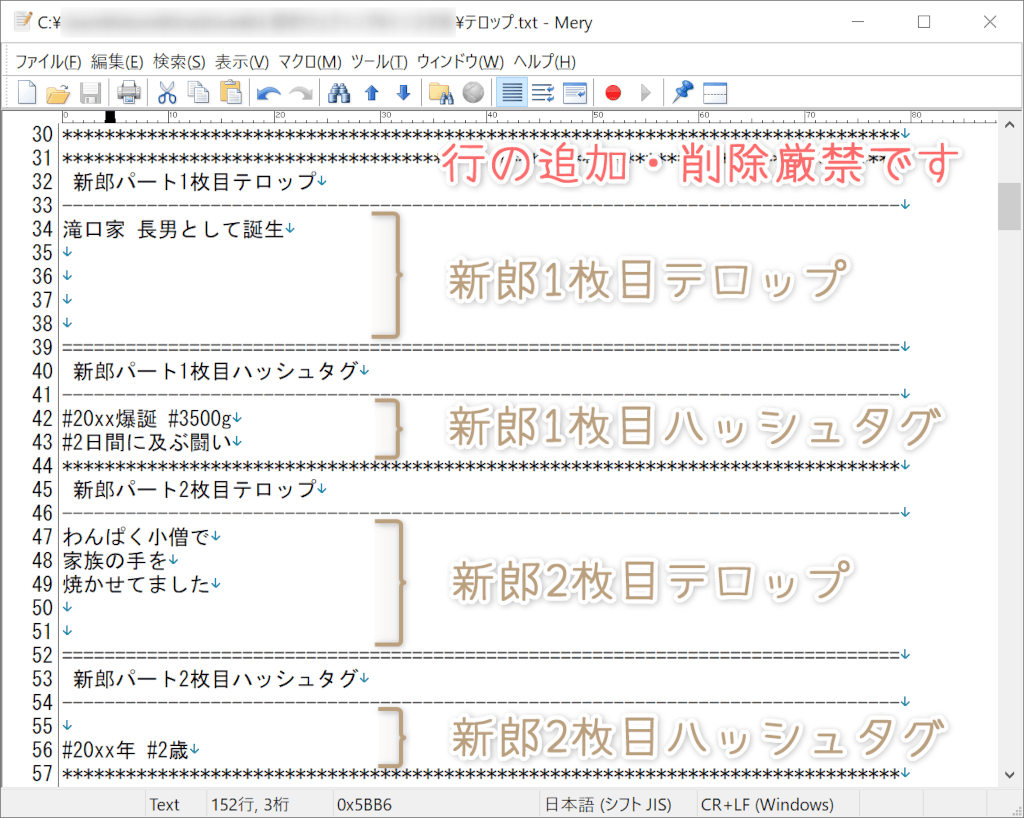The image size is (1024, 818).
Task: Print the document
Action: point(128,92)
